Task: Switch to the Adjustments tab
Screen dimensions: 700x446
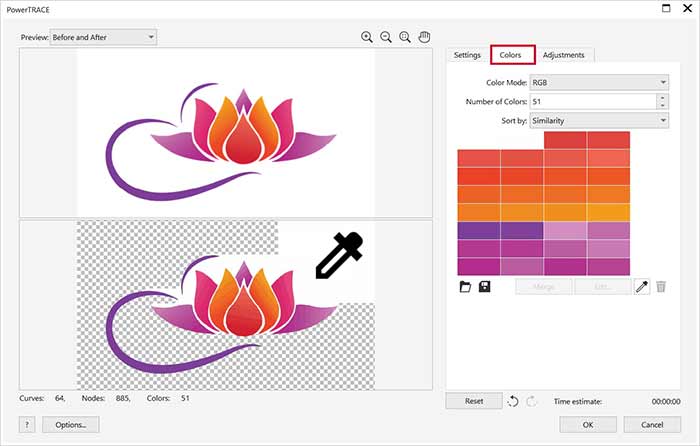Action: (x=565, y=55)
